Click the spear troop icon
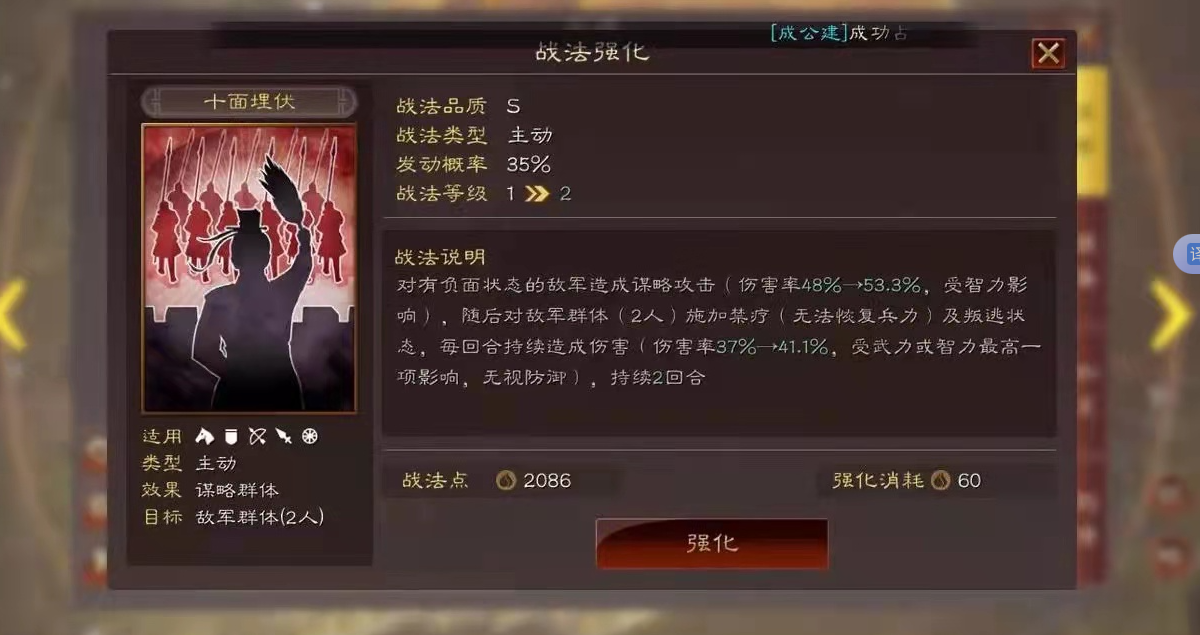The width and height of the screenshot is (1200, 635). coord(284,436)
